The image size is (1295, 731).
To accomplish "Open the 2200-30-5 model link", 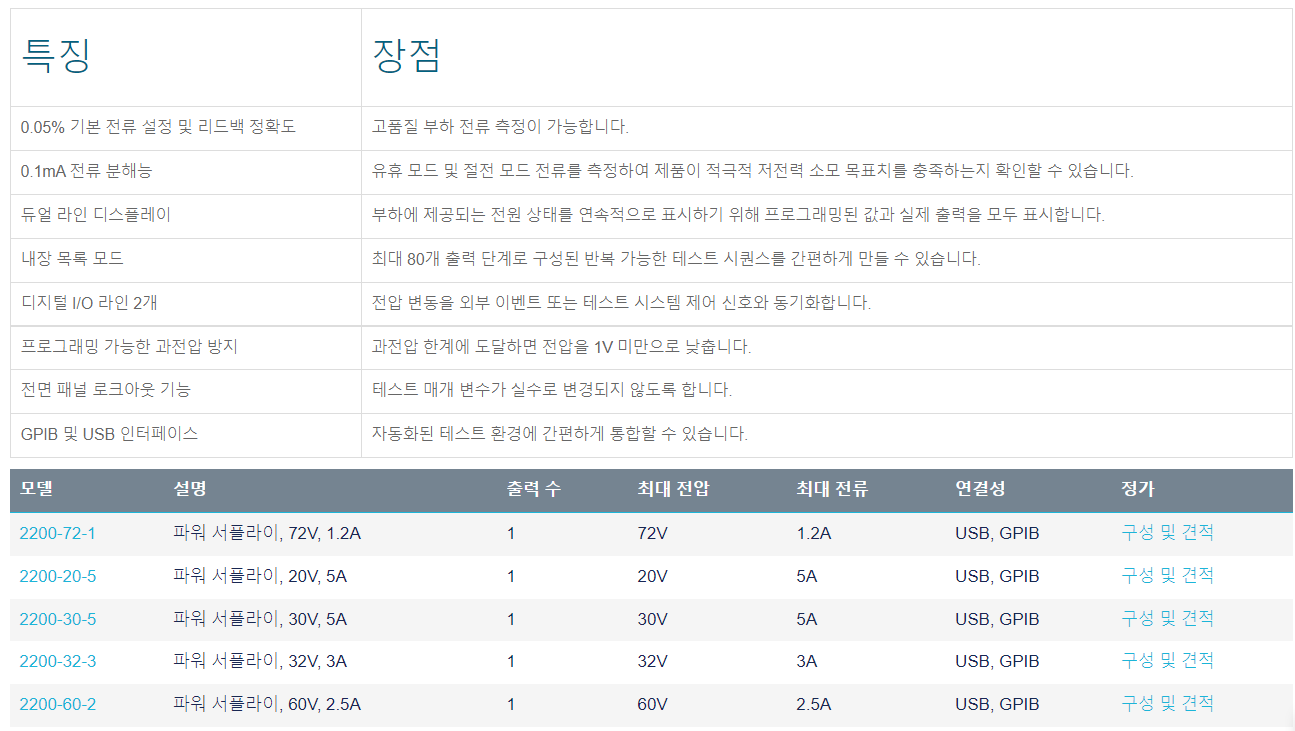I will coord(58,619).
